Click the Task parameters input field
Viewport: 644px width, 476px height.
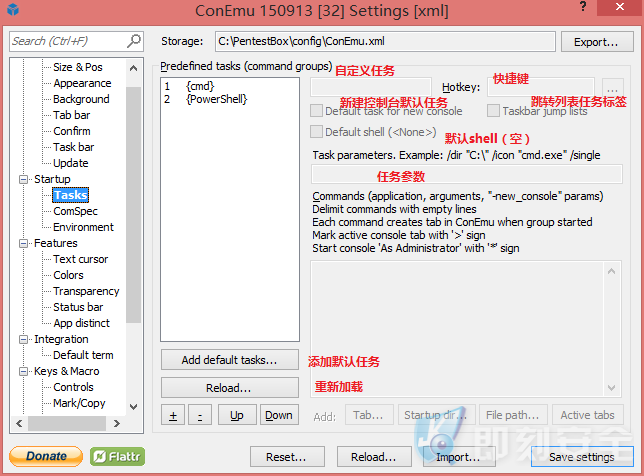[x=467, y=174]
